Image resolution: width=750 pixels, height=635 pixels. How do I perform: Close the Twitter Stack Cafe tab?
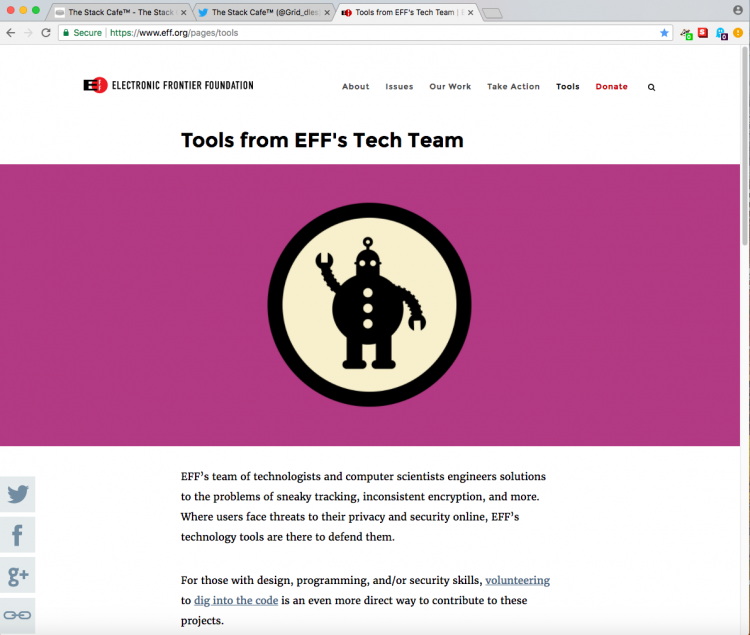click(x=327, y=12)
